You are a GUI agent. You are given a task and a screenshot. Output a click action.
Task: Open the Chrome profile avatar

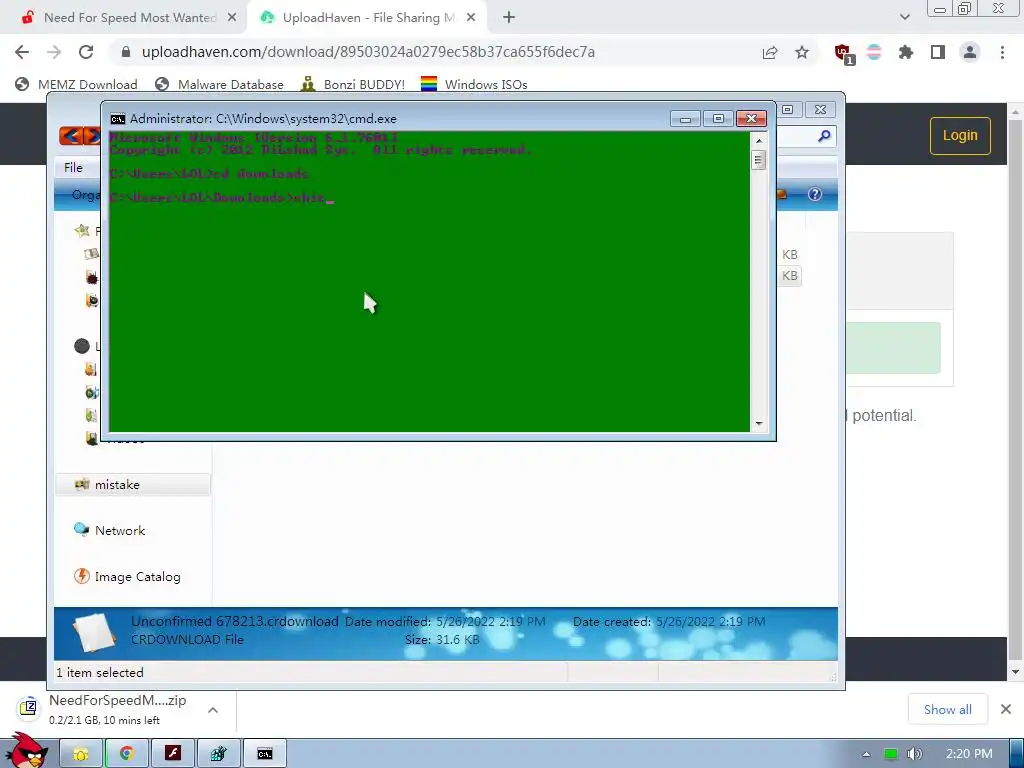(970, 52)
